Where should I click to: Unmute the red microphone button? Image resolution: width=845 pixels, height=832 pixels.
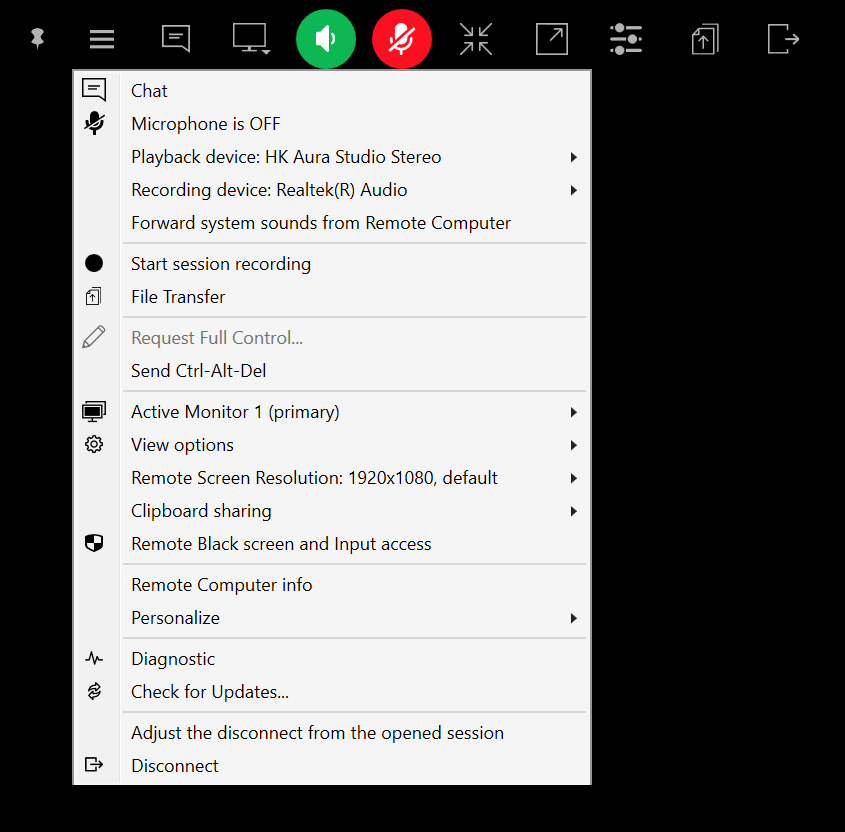coord(402,39)
